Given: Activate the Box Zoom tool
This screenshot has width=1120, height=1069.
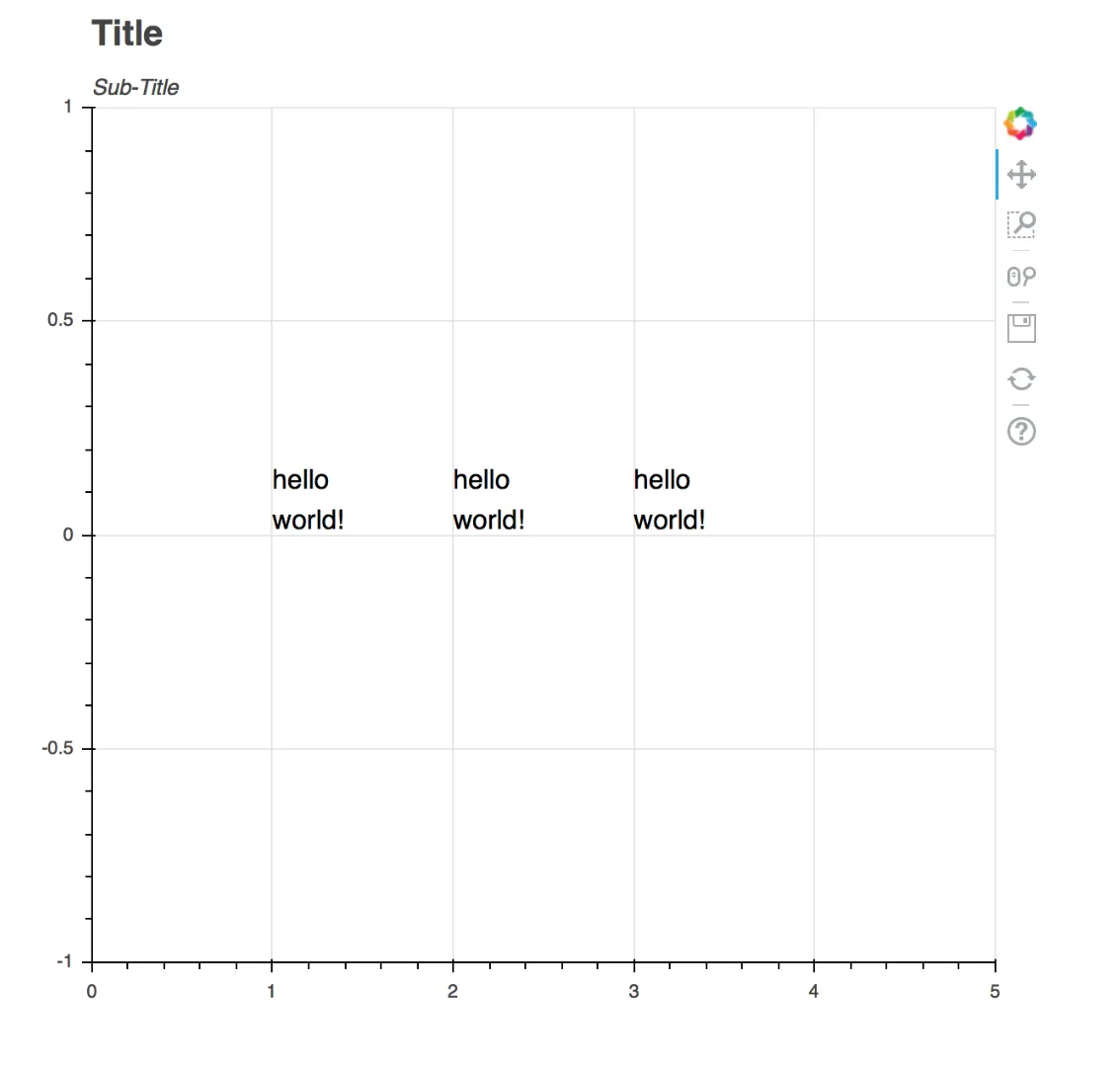Looking at the screenshot, I should click(1020, 224).
